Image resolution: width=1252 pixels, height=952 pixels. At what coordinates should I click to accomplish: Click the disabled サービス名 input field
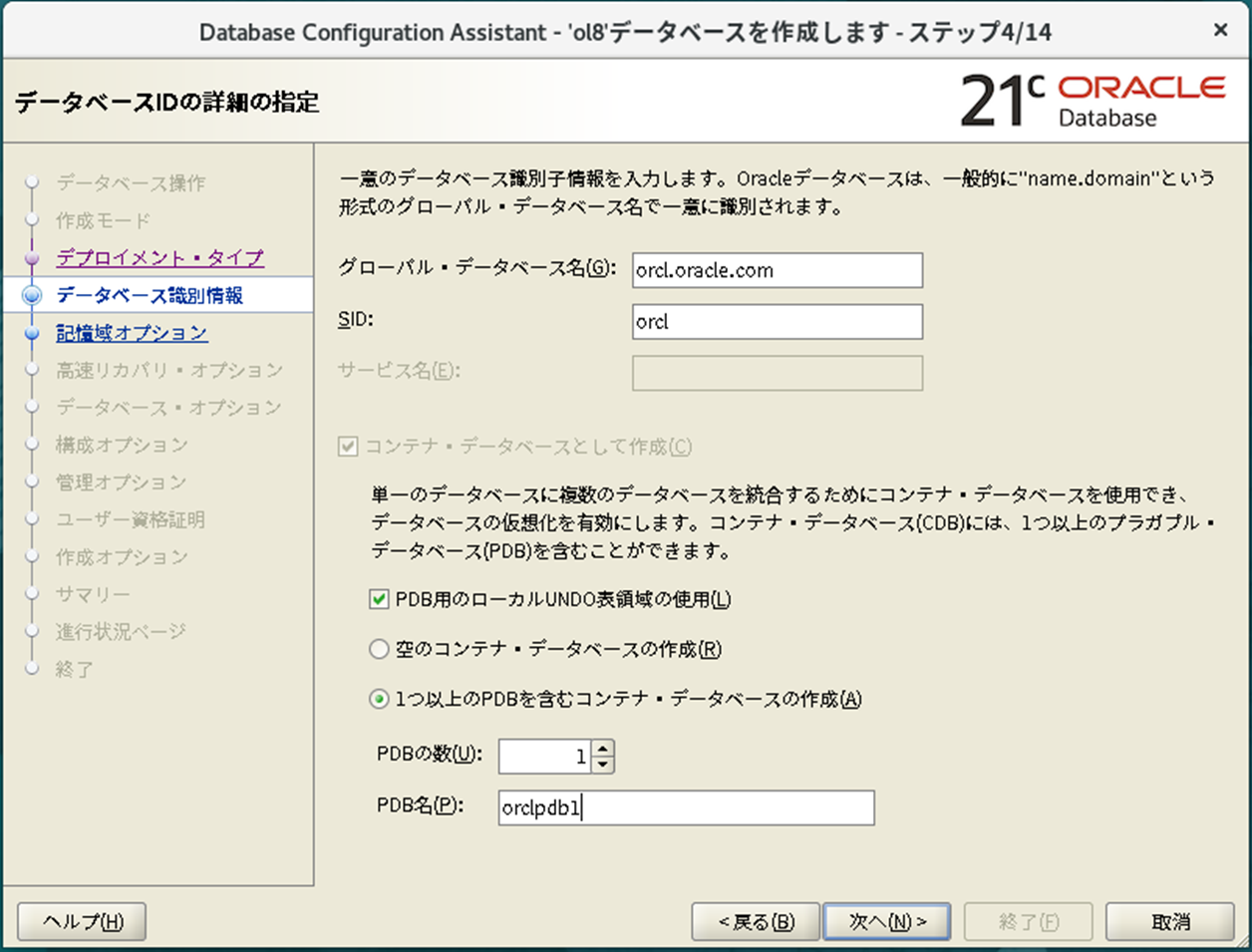tap(778, 373)
